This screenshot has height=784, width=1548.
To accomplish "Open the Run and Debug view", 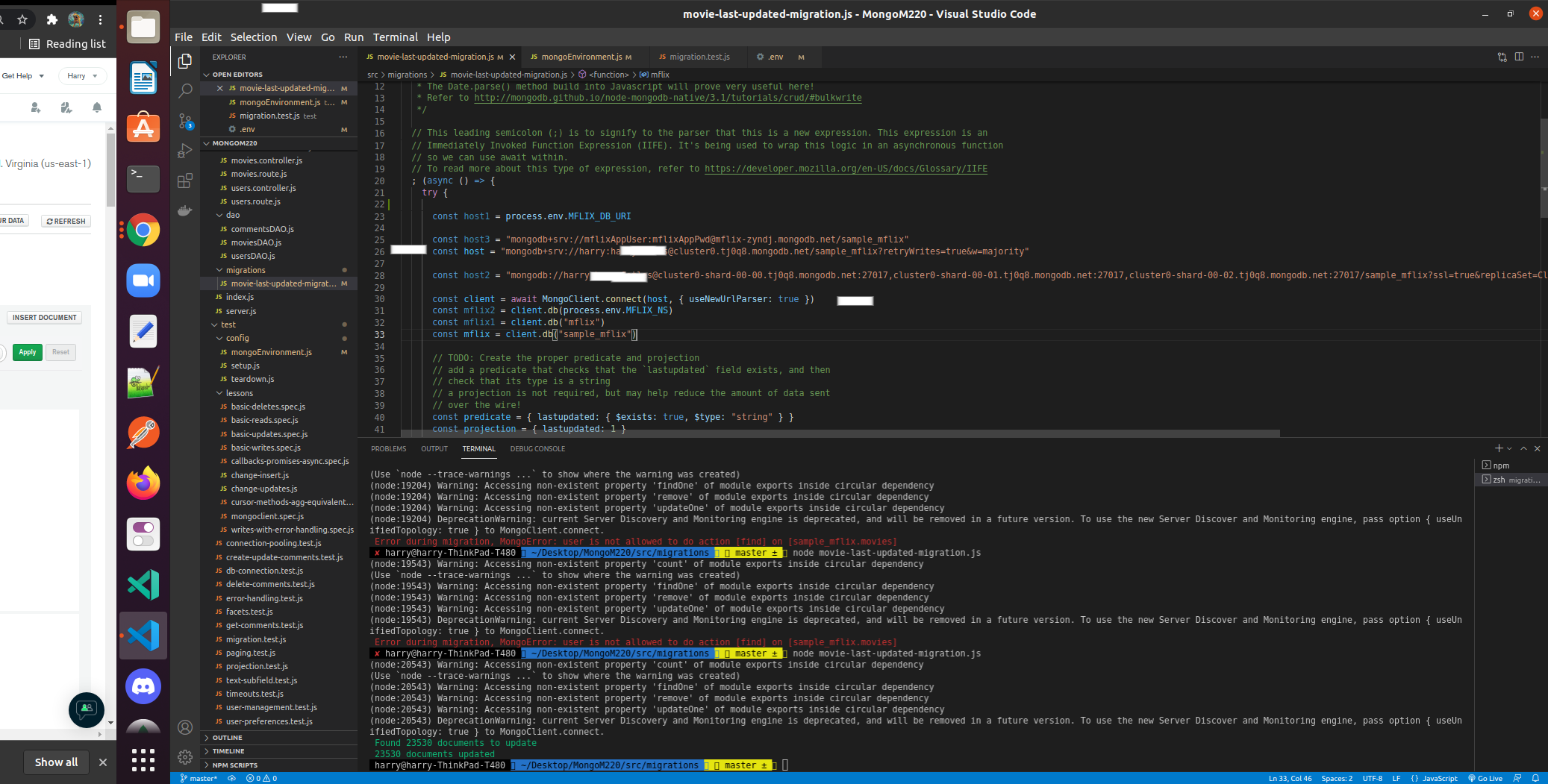I will [185, 151].
